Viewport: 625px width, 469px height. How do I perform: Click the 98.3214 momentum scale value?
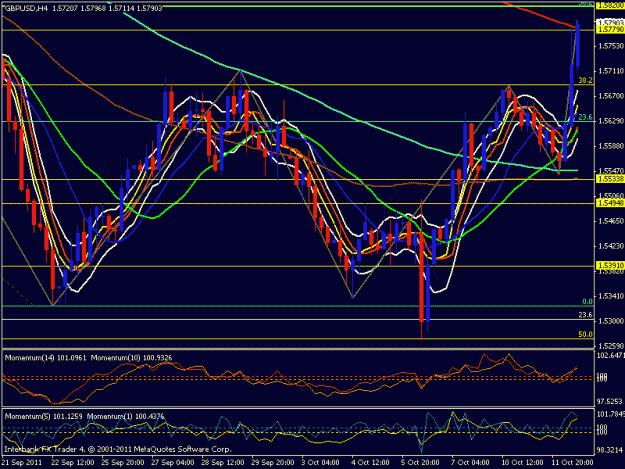click(x=610, y=450)
